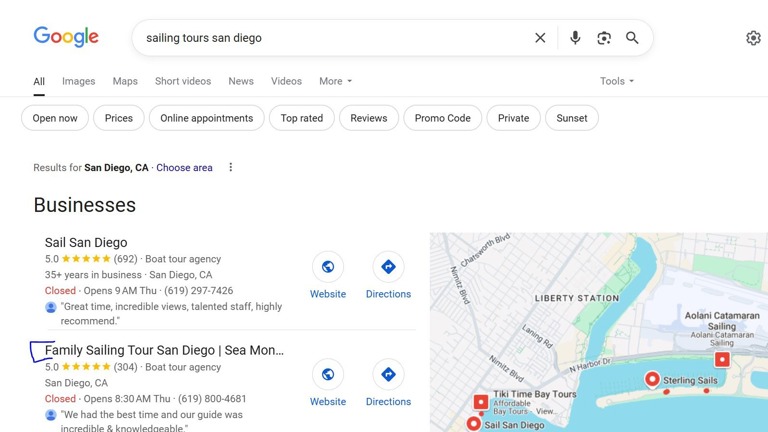Screen dimensions: 768x432
Task: Click Sail San Diego Website globe icon
Action: 328,266
